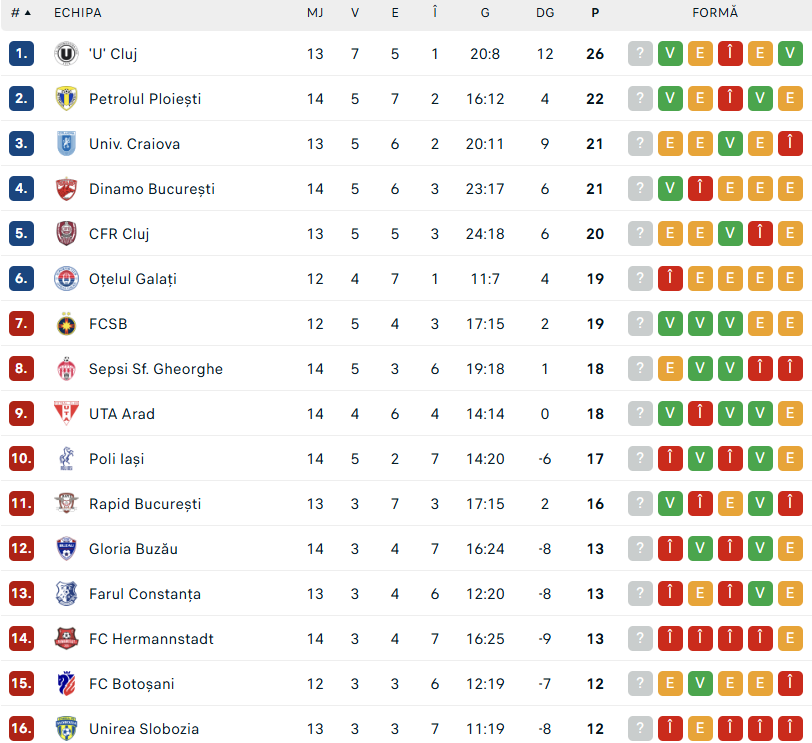The image size is (812, 743).
Task: Click the MJ matches played header
Action: click(x=315, y=13)
